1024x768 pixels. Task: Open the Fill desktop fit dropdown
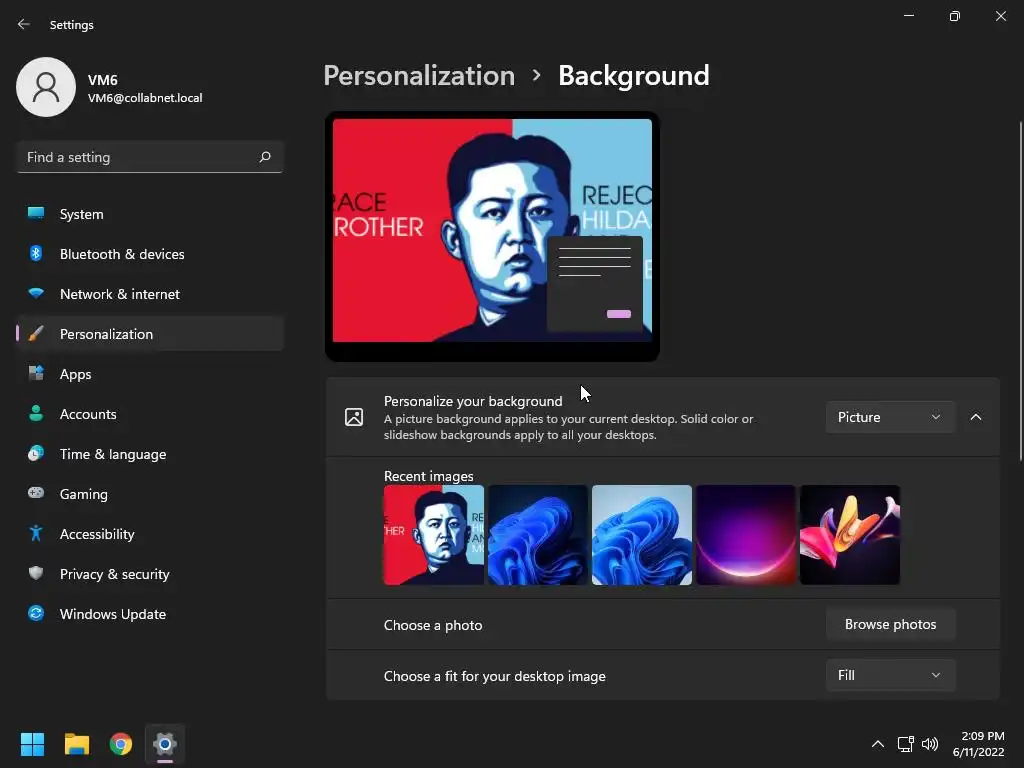coord(890,675)
